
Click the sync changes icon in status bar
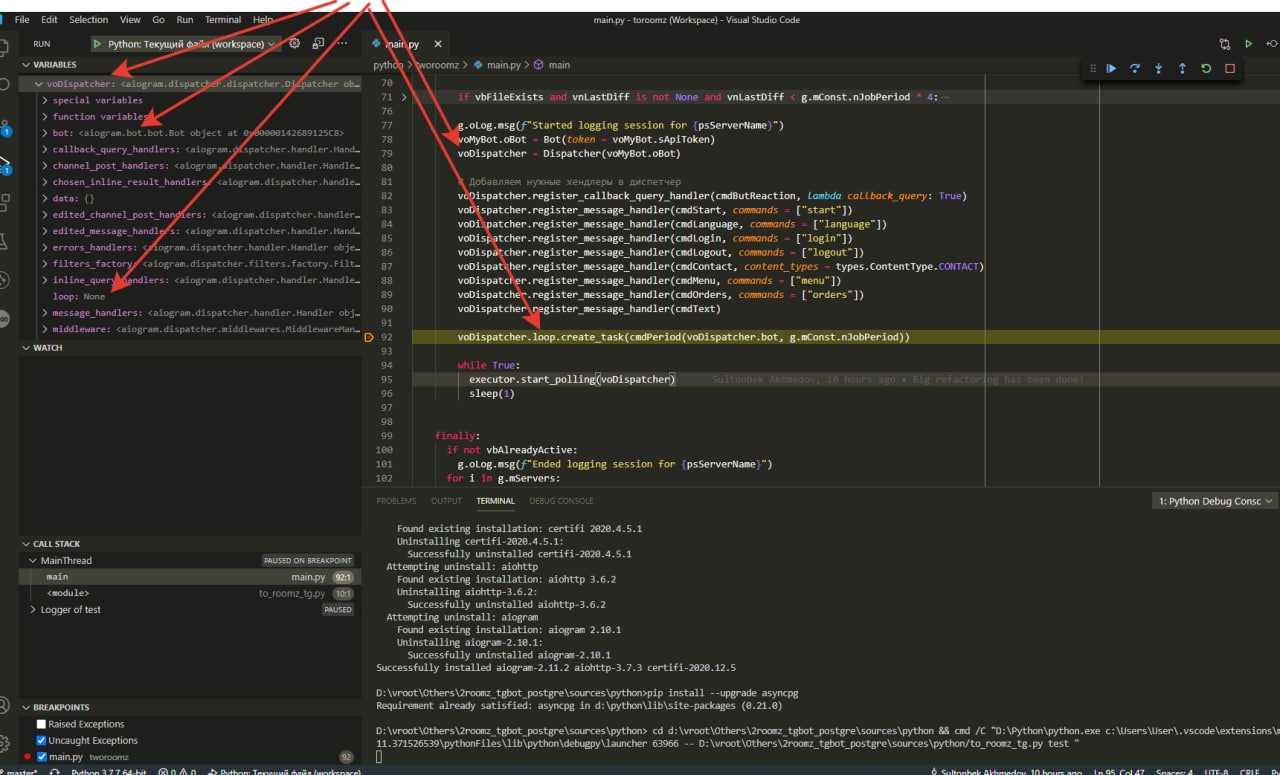tap(54, 772)
